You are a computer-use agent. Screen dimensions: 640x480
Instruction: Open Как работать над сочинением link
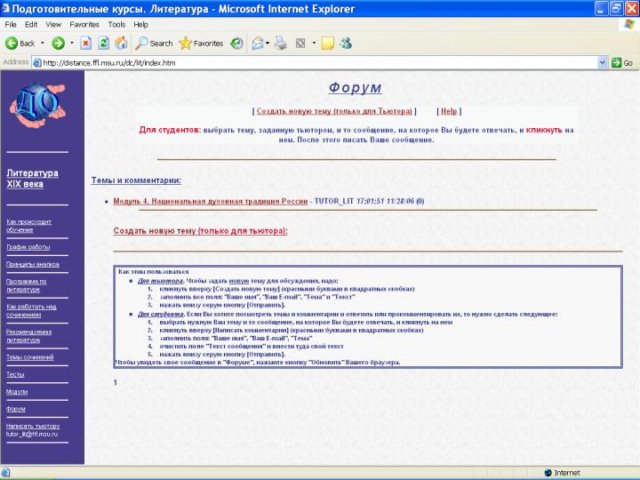coord(31,311)
